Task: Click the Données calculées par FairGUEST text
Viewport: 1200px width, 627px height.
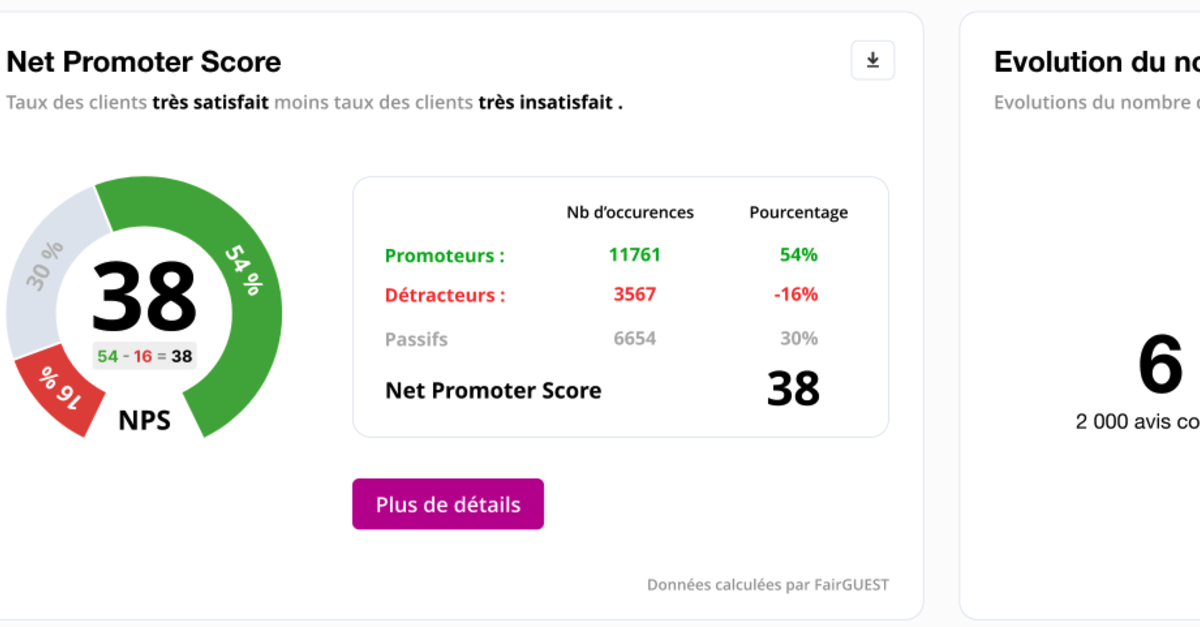Action: (767, 585)
